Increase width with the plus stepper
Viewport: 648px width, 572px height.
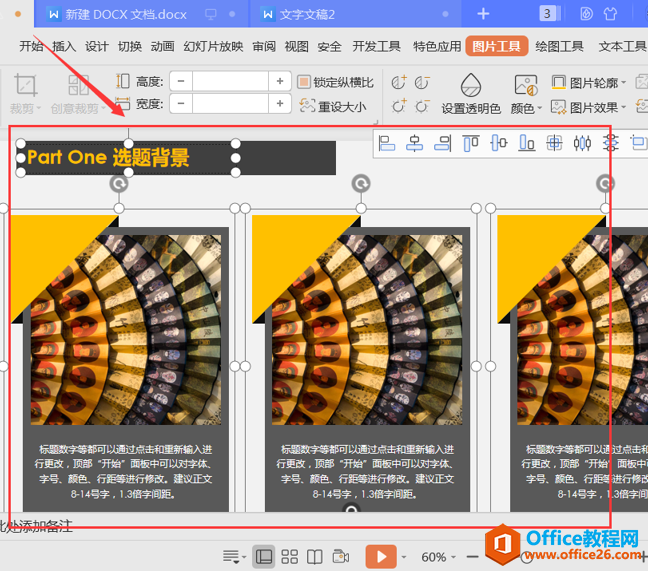(280, 103)
